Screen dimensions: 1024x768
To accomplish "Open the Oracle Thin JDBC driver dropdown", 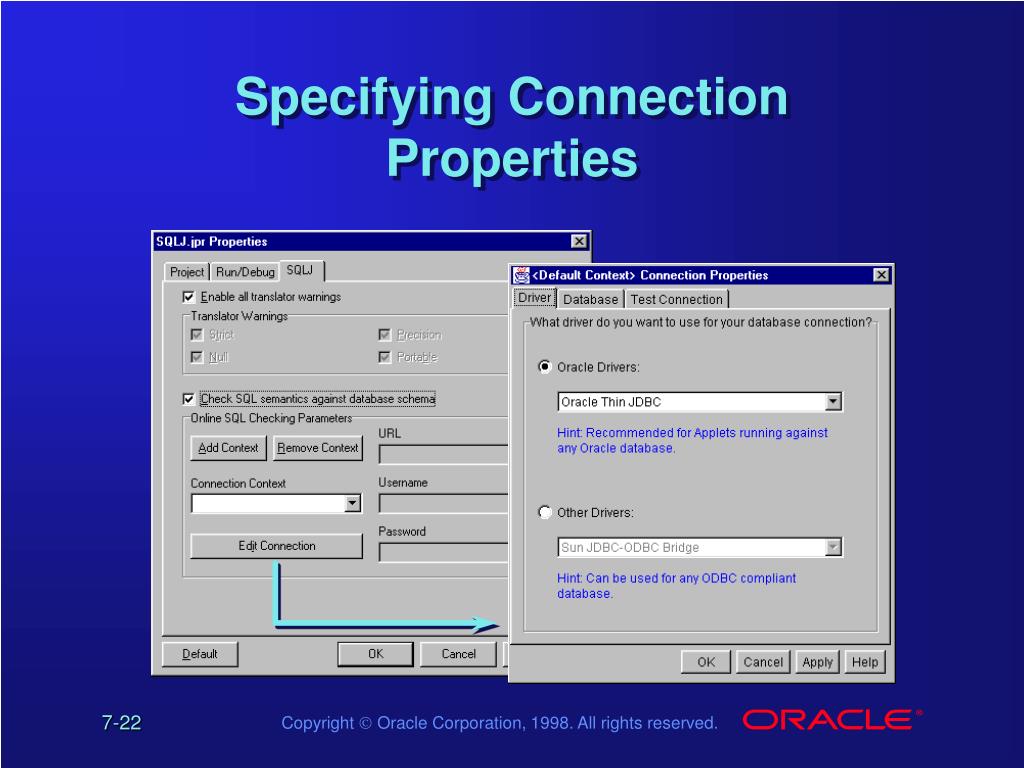I will (x=833, y=402).
